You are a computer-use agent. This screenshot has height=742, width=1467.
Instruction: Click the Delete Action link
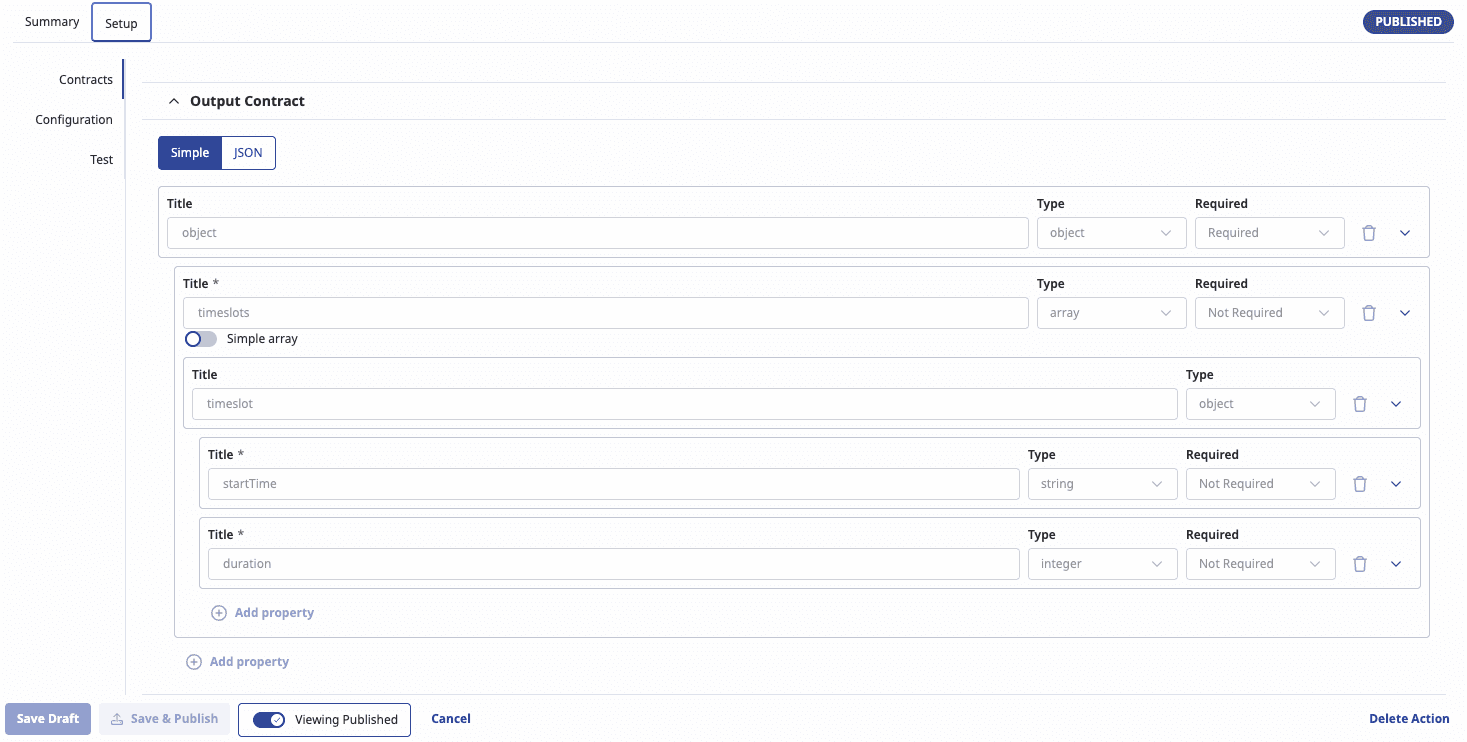pos(1409,718)
